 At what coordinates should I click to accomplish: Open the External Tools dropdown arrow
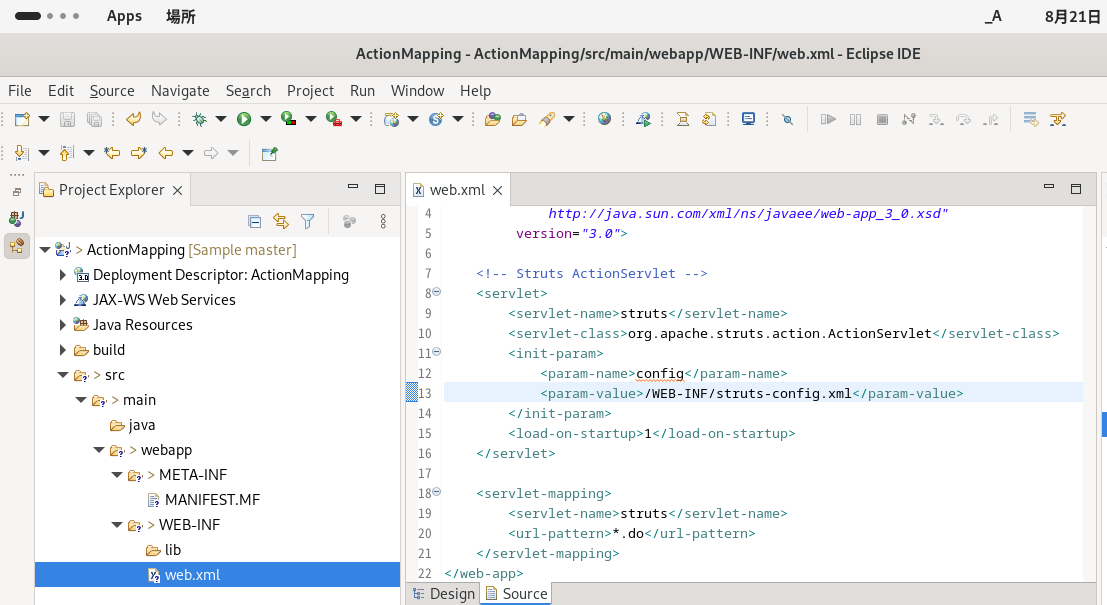click(356, 119)
